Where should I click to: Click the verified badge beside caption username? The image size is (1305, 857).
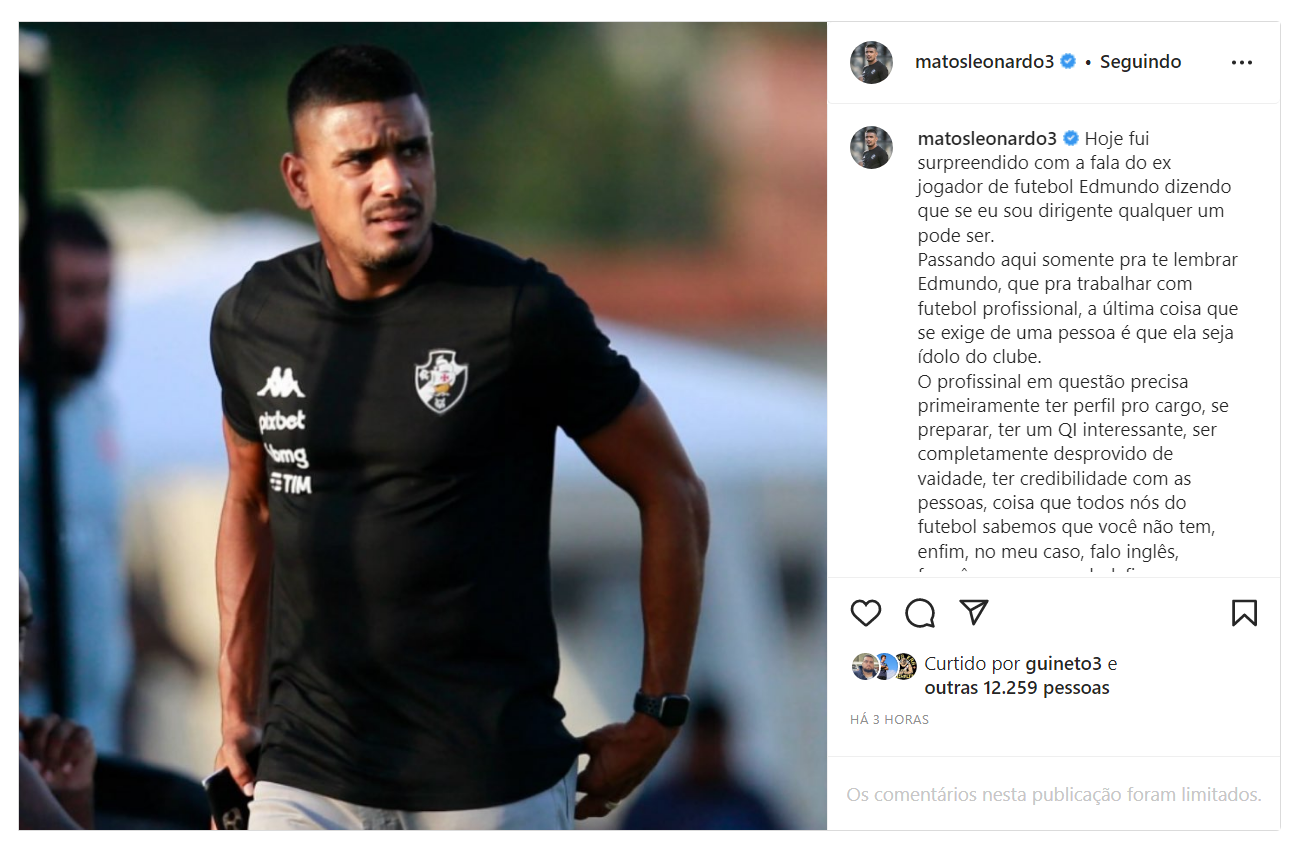point(1071,138)
